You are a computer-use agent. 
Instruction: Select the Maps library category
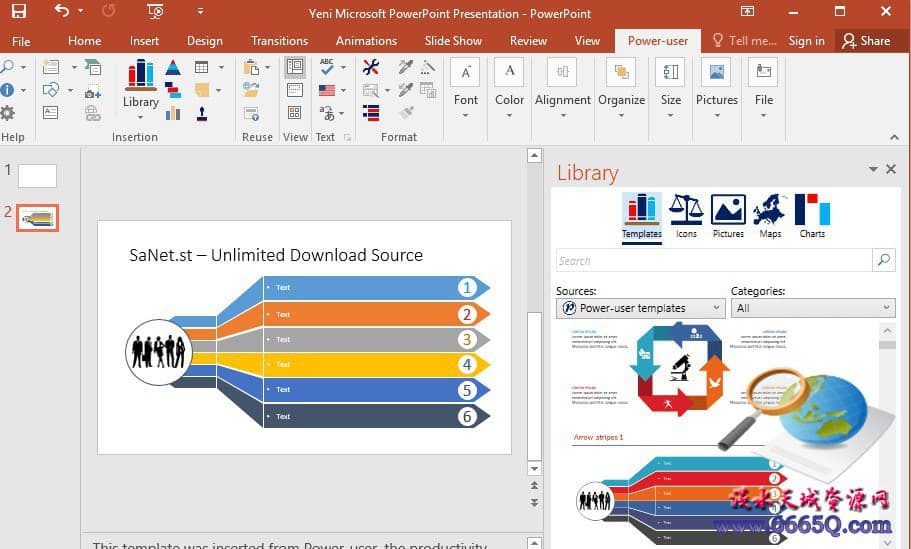pyautogui.click(x=770, y=217)
